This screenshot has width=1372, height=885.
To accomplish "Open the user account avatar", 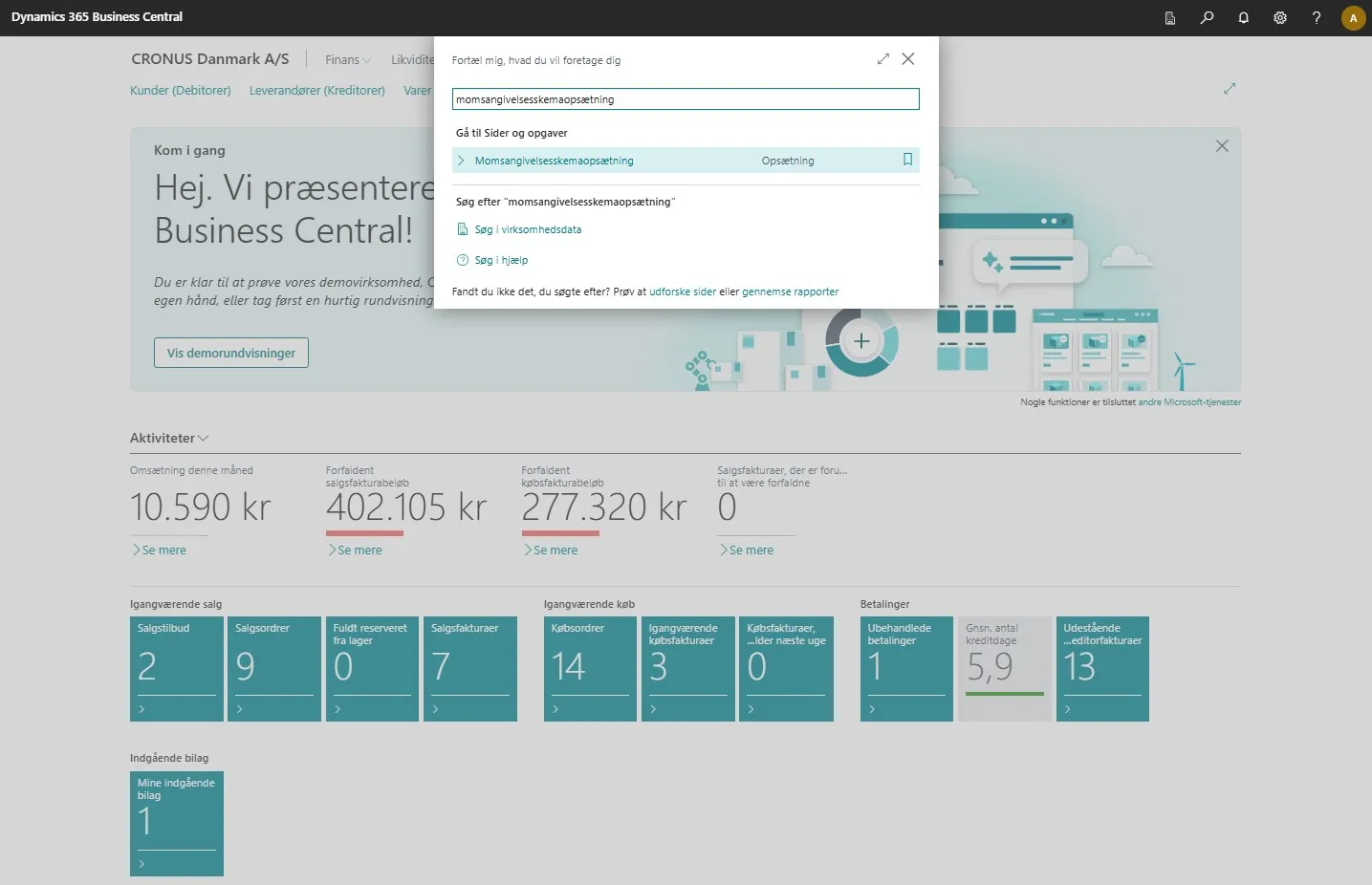I will click(x=1353, y=18).
